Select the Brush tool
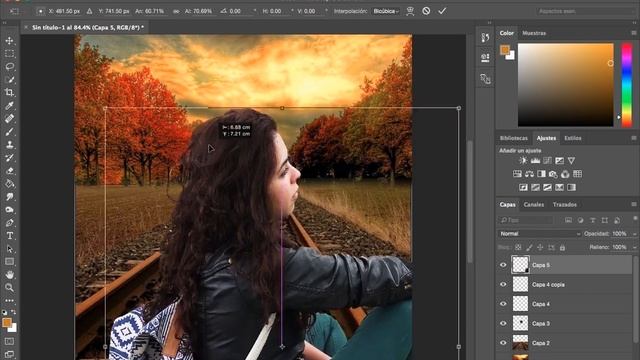Screen dimensions: 640x360 [9, 132]
